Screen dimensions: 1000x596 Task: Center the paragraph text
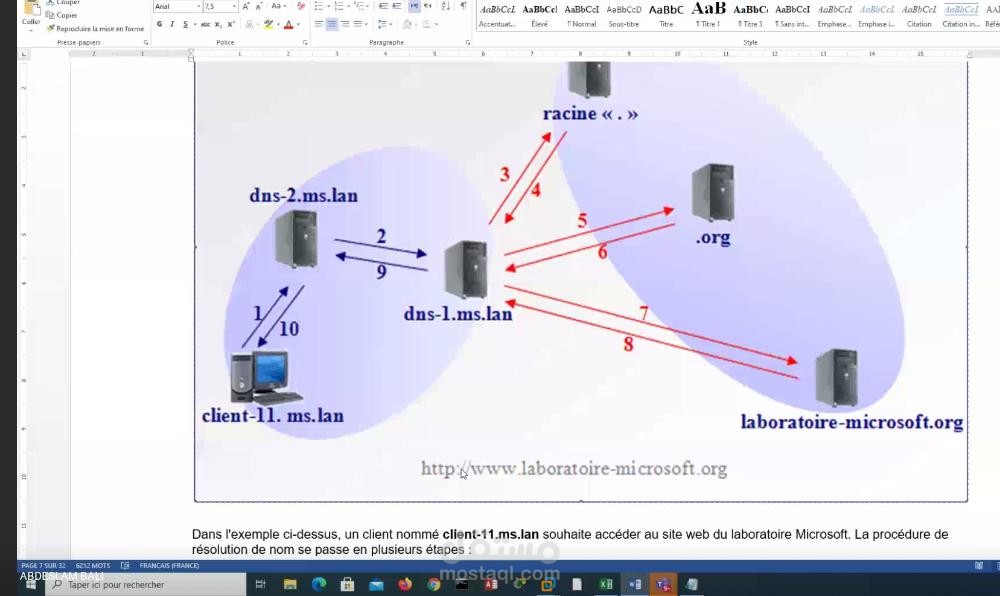[x=332, y=24]
